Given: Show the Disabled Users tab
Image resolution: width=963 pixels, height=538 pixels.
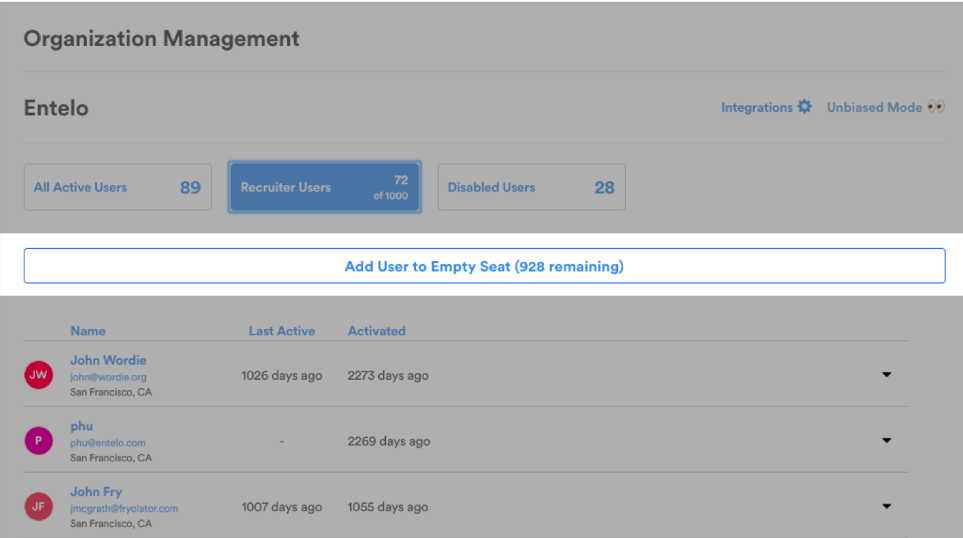Looking at the screenshot, I should coord(532,187).
